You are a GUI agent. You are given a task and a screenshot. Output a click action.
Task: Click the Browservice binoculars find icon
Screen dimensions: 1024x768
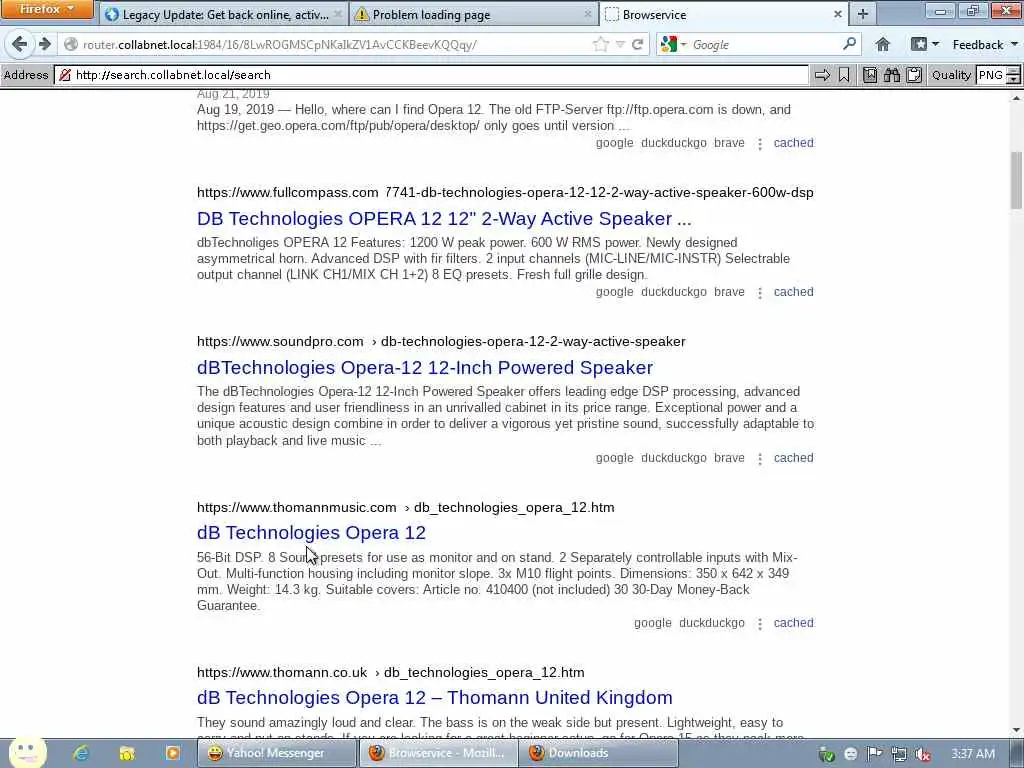tap(891, 75)
